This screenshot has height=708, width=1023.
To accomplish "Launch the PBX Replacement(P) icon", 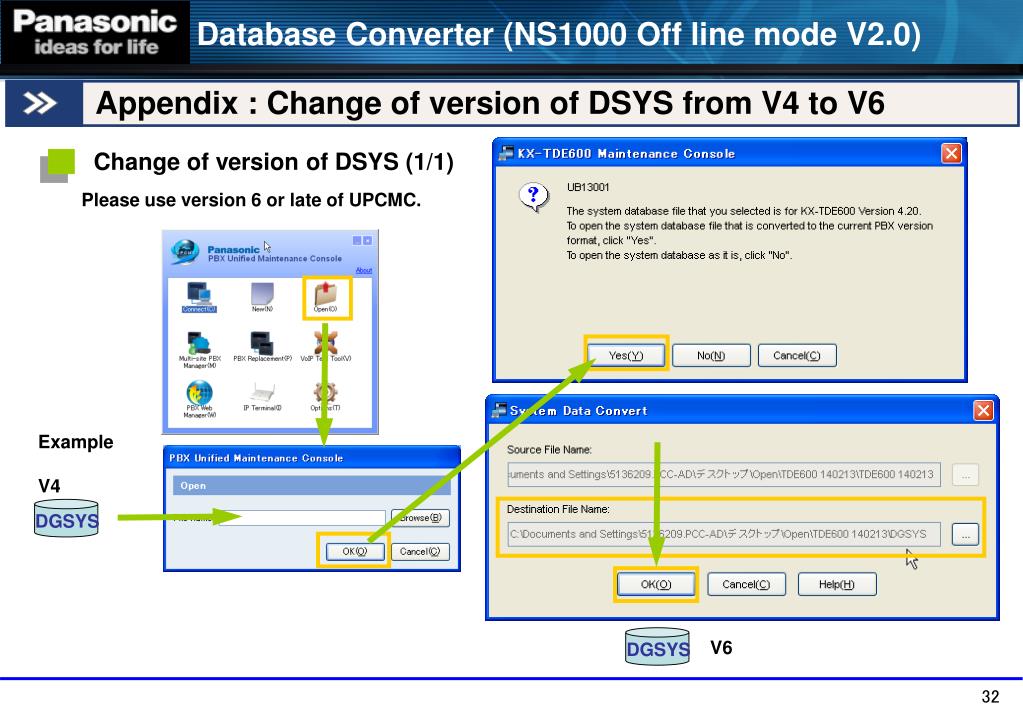I will tap(262, 346).
